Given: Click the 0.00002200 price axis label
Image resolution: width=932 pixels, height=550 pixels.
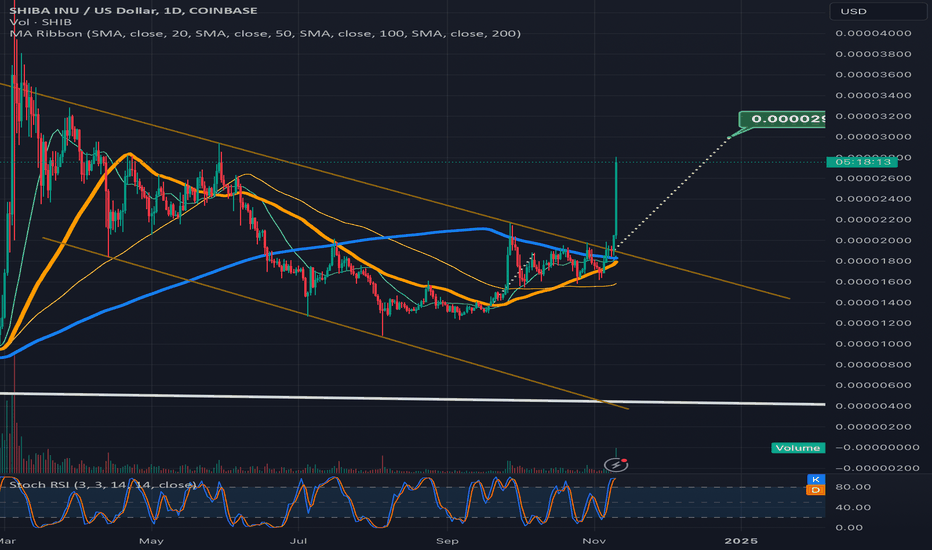Looking at the screenshot, I should coord(873,219).
